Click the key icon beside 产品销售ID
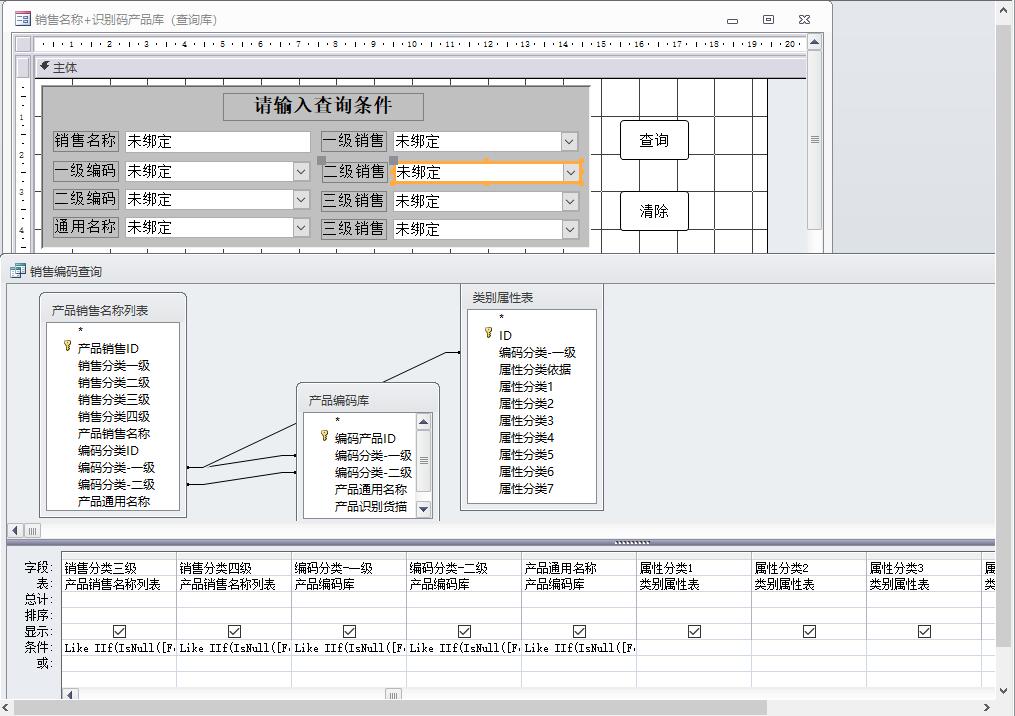The width and height of the screenshot is (1015, 716). (67, 347)
